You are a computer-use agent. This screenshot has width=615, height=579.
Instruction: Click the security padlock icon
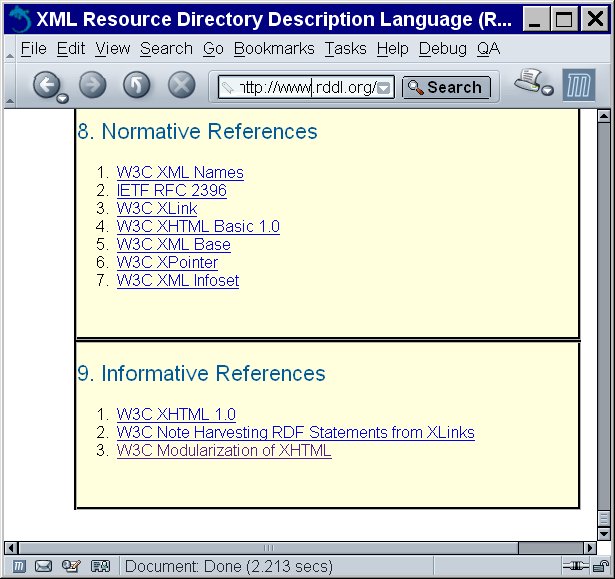coord(601,567)
